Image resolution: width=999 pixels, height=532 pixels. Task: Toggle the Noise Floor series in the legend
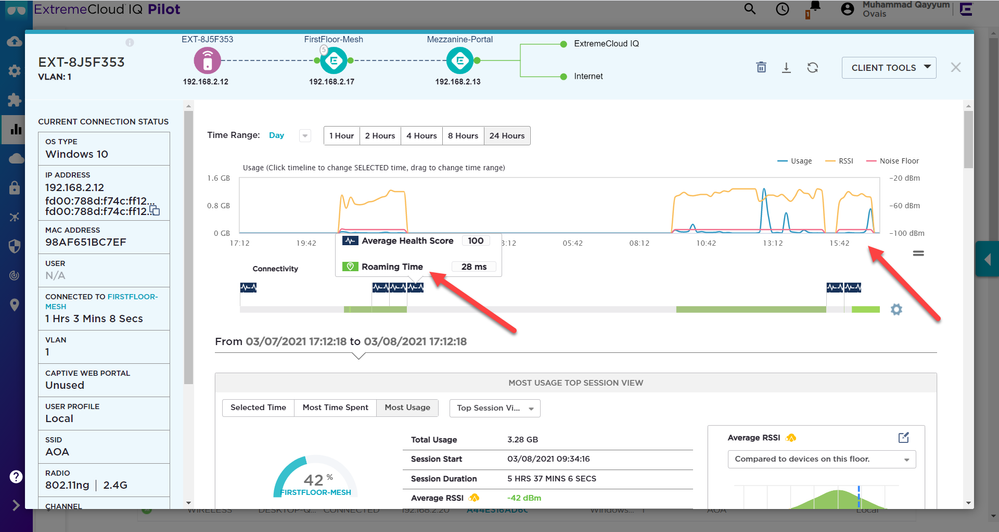tap(893, 161)
